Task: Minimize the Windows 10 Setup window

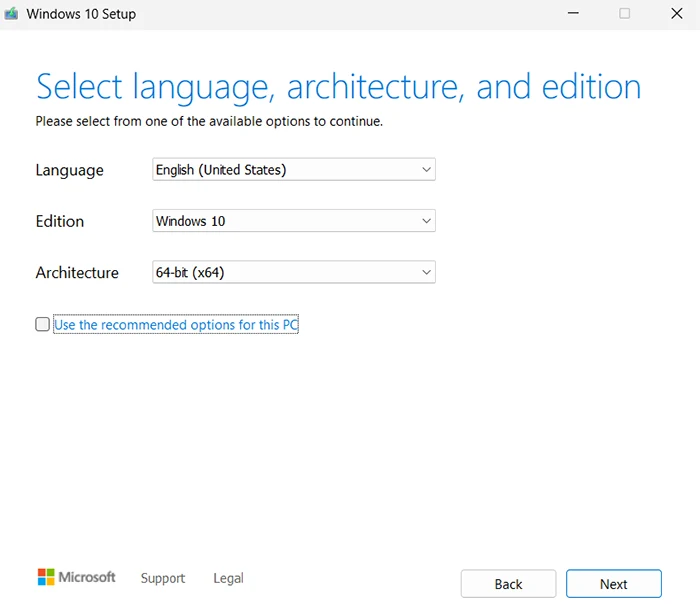Action: [x=573, y=13]
